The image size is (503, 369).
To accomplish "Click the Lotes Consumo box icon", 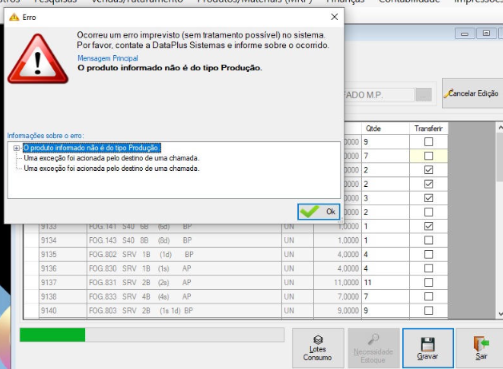I will tap(318, 340).
